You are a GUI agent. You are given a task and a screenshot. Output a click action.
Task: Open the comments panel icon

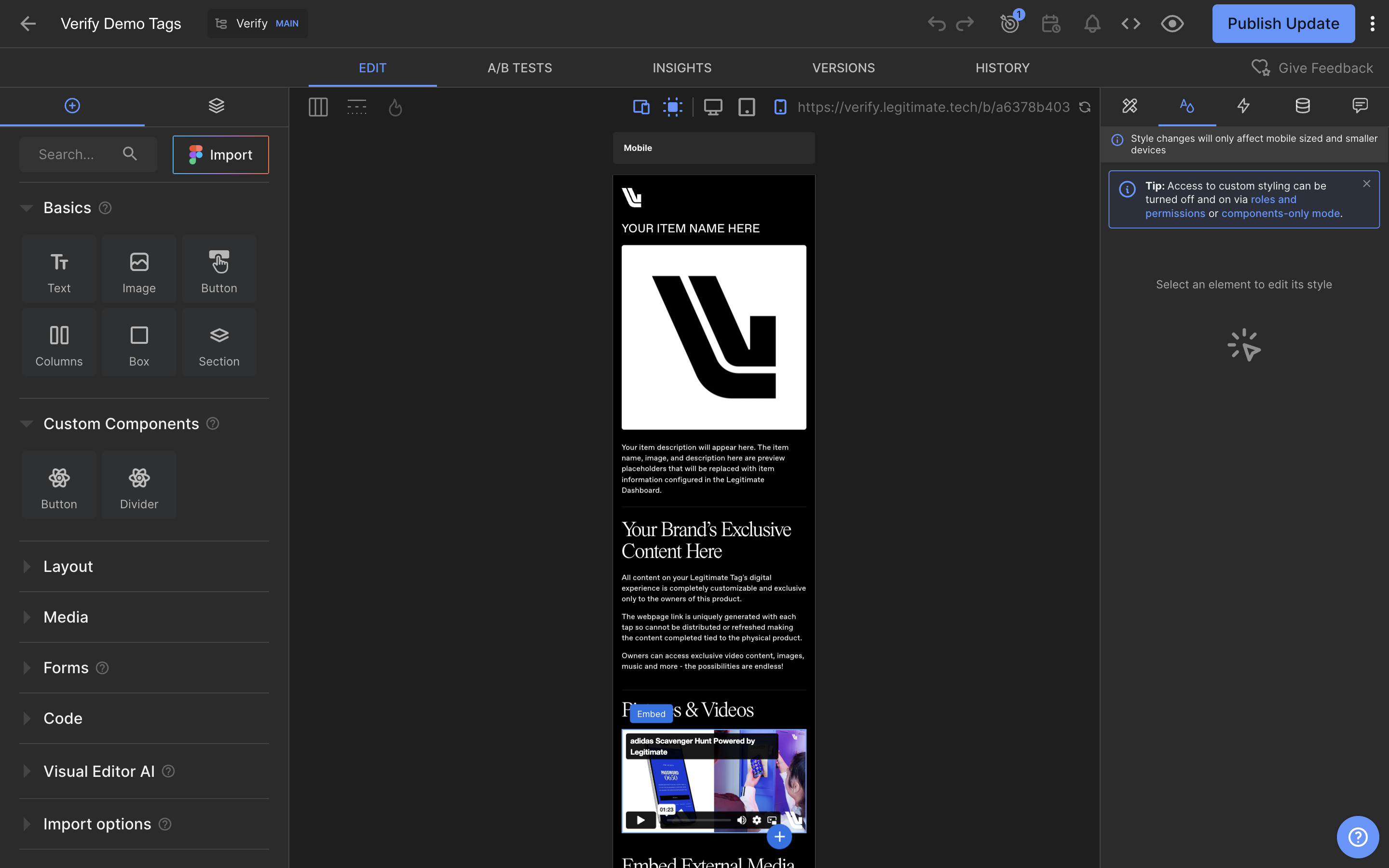pyautogui.click(x=1360, y=106)
